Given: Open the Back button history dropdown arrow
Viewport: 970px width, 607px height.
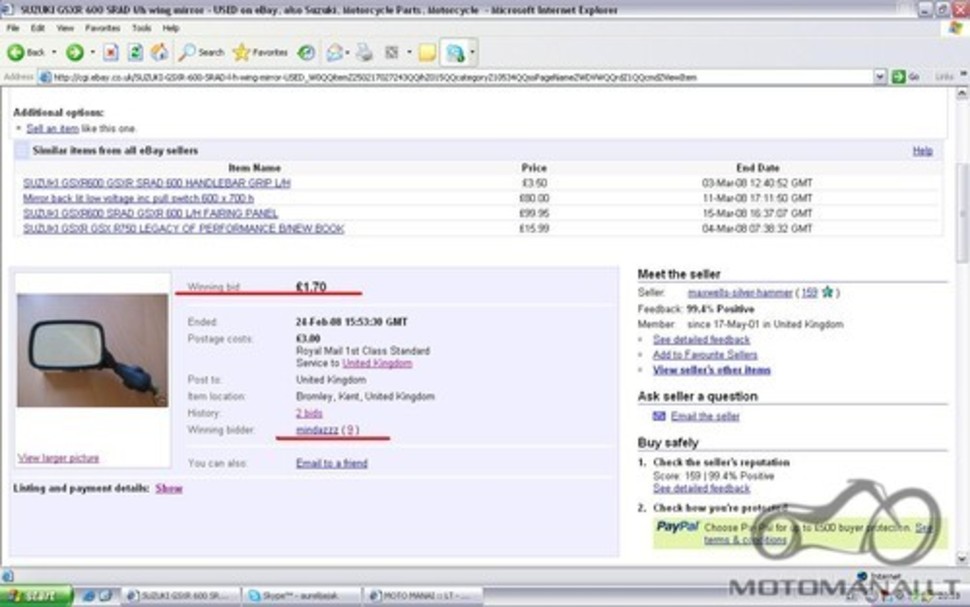Looking at the screenshot, I should point(54,53).
